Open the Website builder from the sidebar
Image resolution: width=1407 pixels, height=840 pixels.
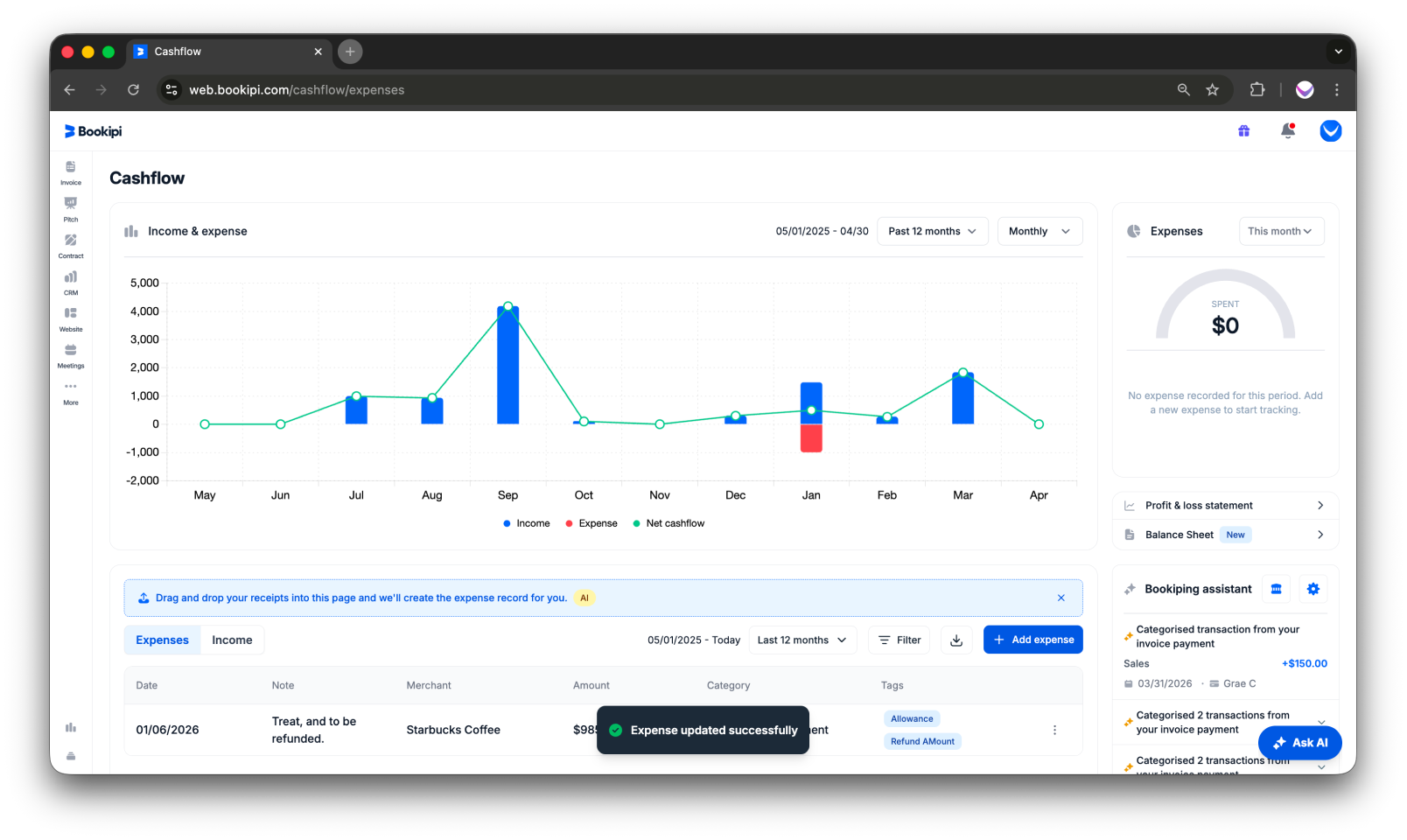[x=70, y=318]
